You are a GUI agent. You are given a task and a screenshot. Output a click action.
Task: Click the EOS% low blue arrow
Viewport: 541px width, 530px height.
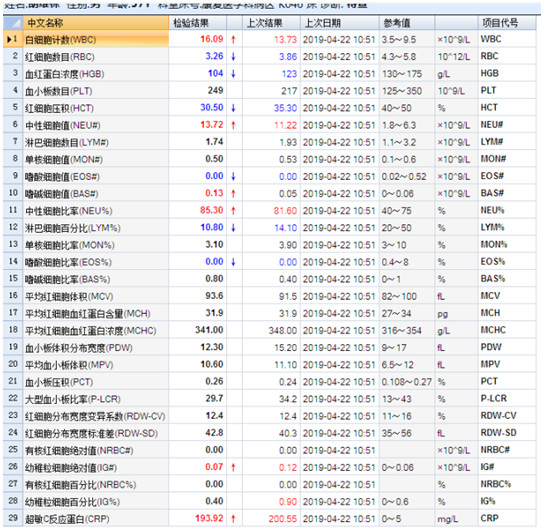point(234,262)
